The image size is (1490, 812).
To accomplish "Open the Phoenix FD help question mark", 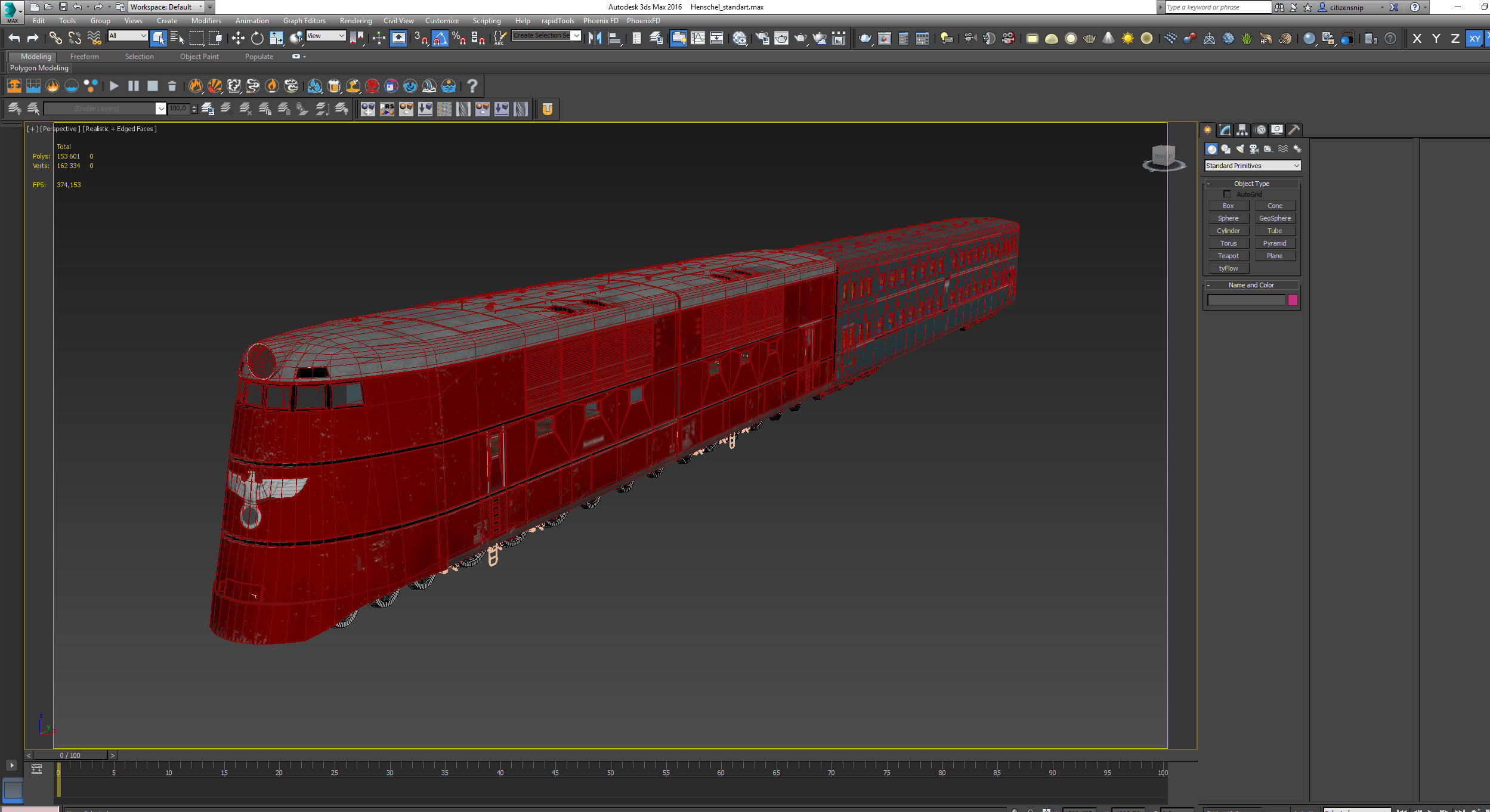I will 472,86.
